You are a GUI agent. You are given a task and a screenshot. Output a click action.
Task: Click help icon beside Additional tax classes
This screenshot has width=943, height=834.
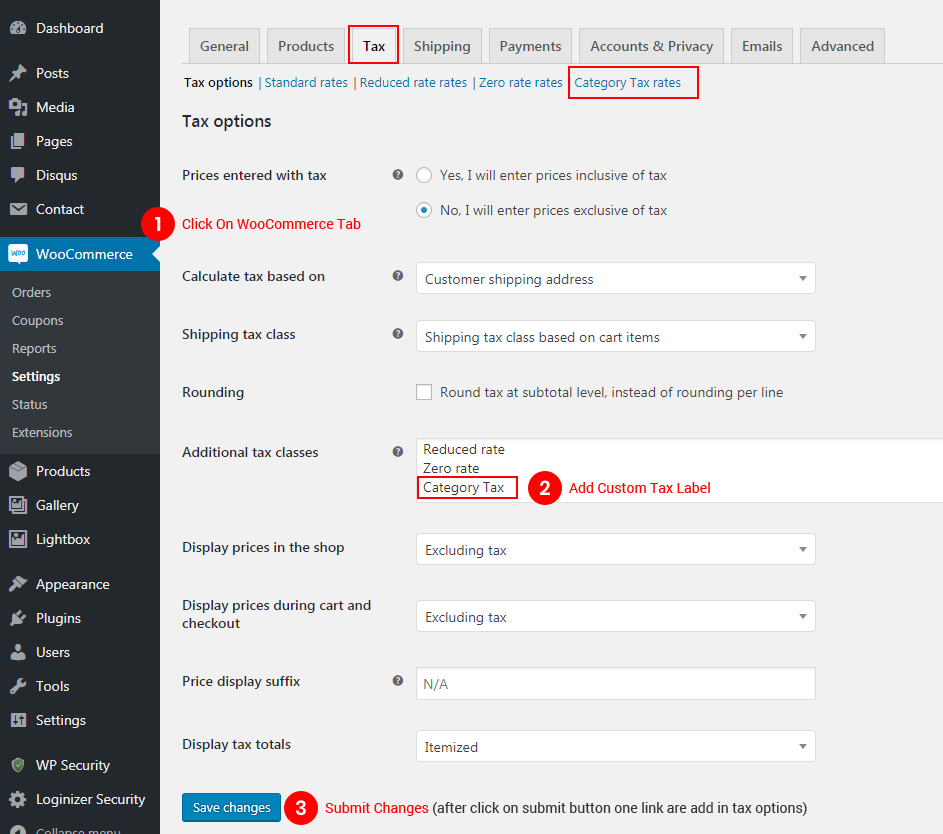coord(398,452)
